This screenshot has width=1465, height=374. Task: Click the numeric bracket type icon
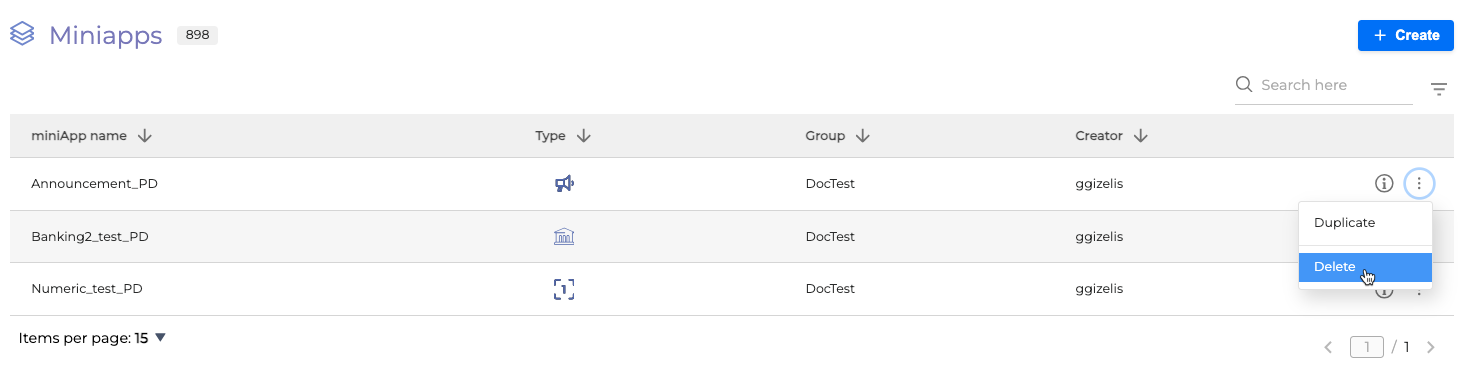click(x=564, y=289)
